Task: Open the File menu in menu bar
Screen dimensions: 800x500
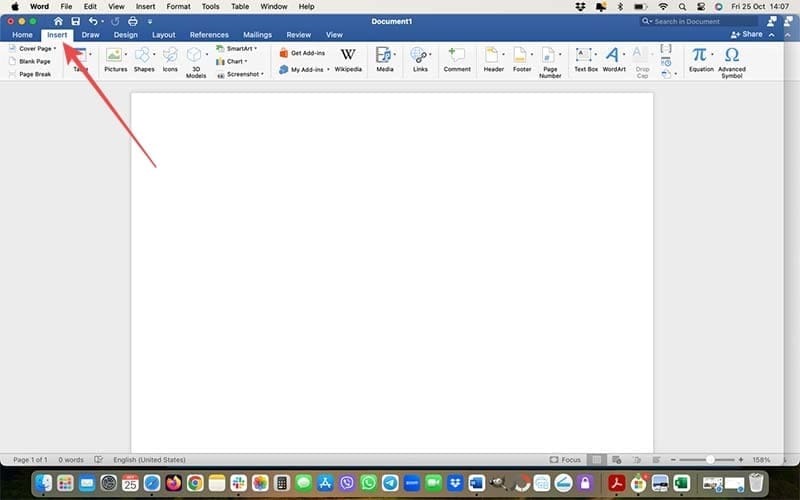Action: [66, 7]
